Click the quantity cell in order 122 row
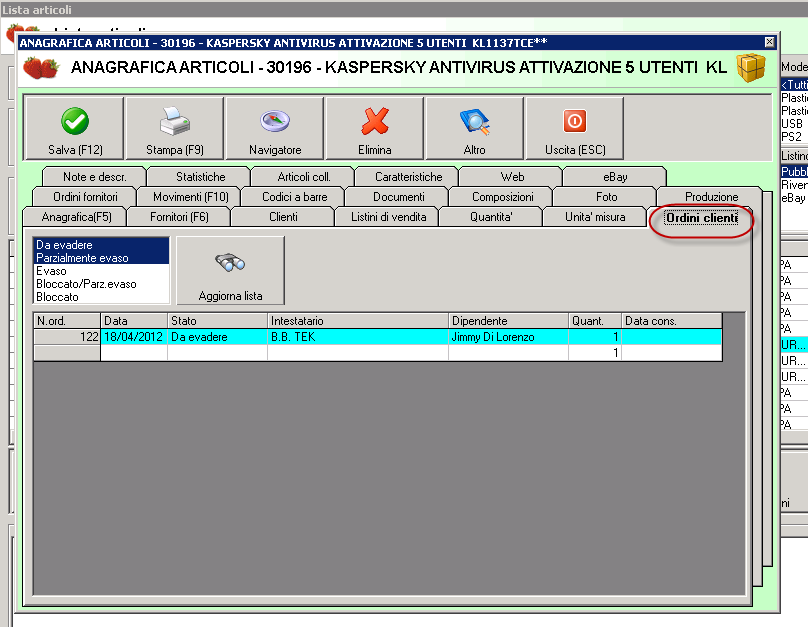808x627 pixels. (595, 337)
